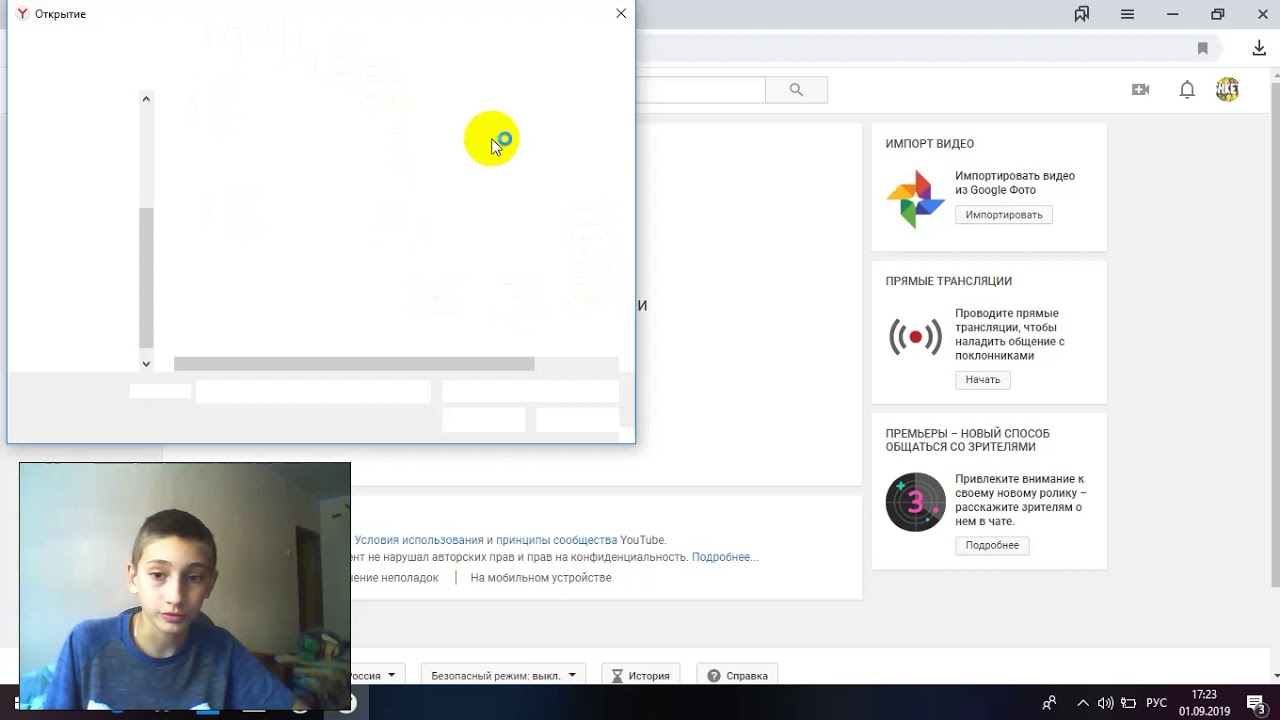Open the Windows action center notifications
The height and width of the screenshot is (720, 1280).
pyautogui.click(x=1256, y=703)
